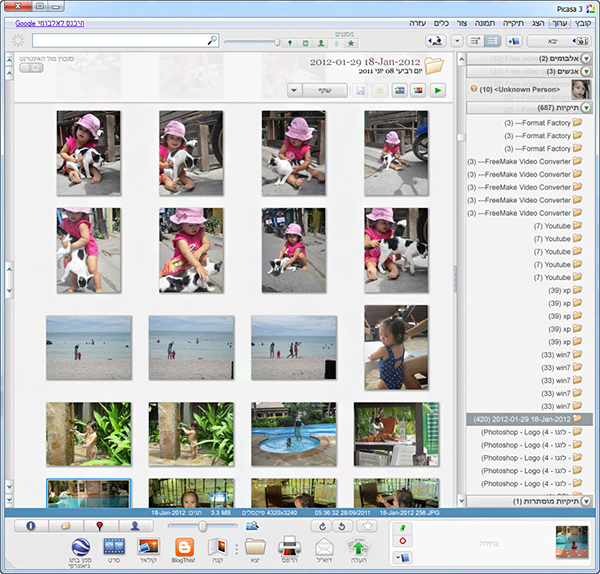
Task: Click the upload to web albums icon near menu
Action: (x=436, y=41)
